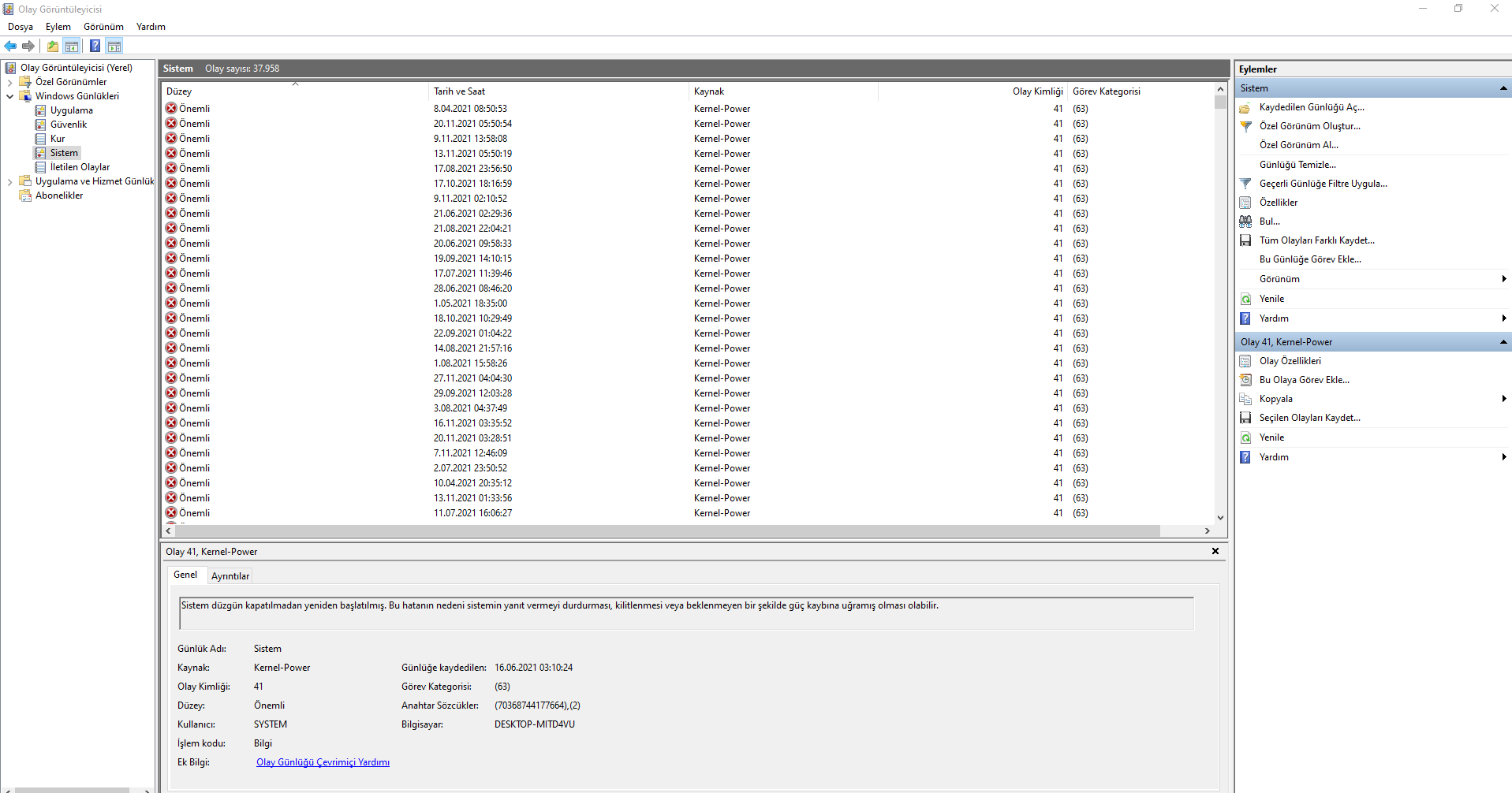Click Yenile under the Sistem actions section
Viewport: 1512px width, 793px height.
pos(1271,299)
